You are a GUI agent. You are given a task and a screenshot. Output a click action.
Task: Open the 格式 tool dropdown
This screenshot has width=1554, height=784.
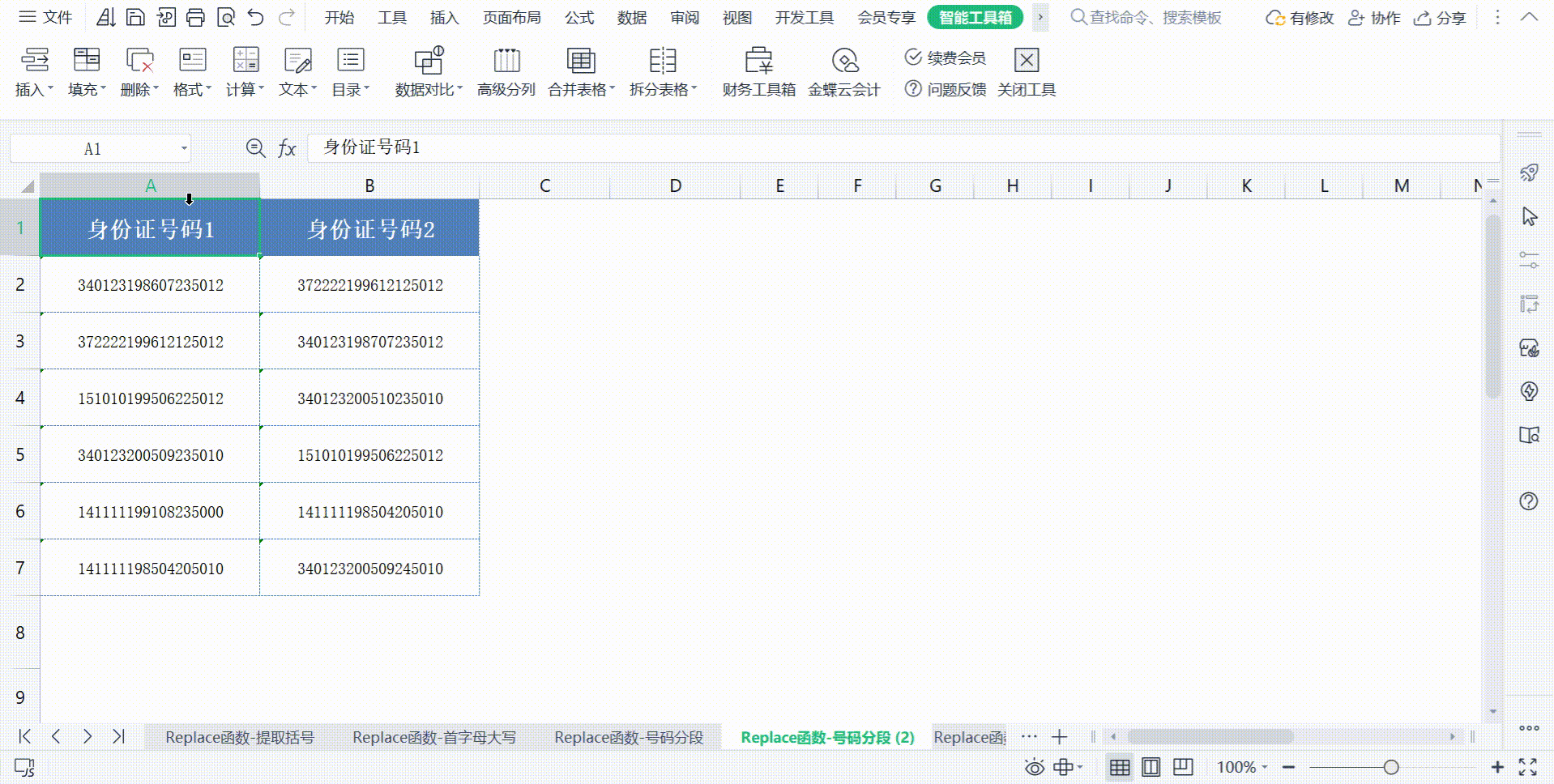[x=192, y=72]
